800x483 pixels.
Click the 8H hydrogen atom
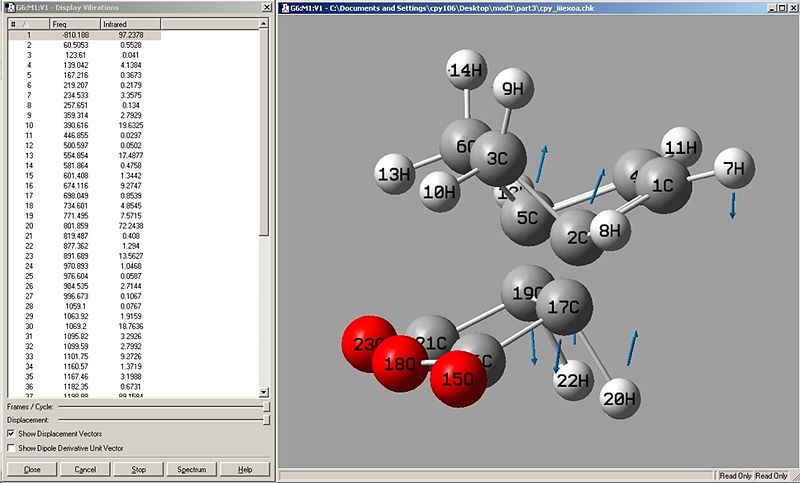click(x=610, y=230)
